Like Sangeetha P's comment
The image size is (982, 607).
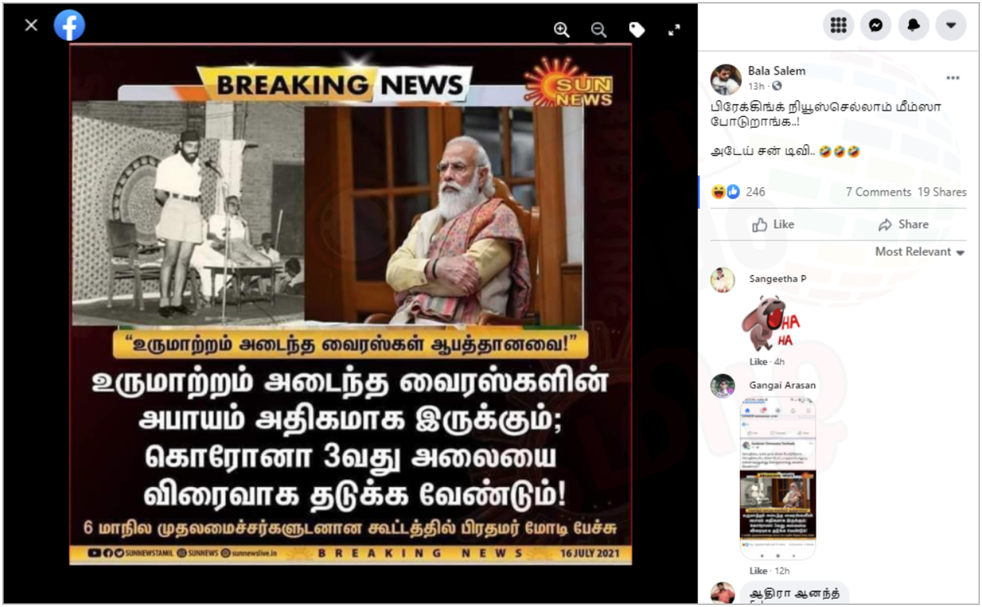tap(758, 362)
